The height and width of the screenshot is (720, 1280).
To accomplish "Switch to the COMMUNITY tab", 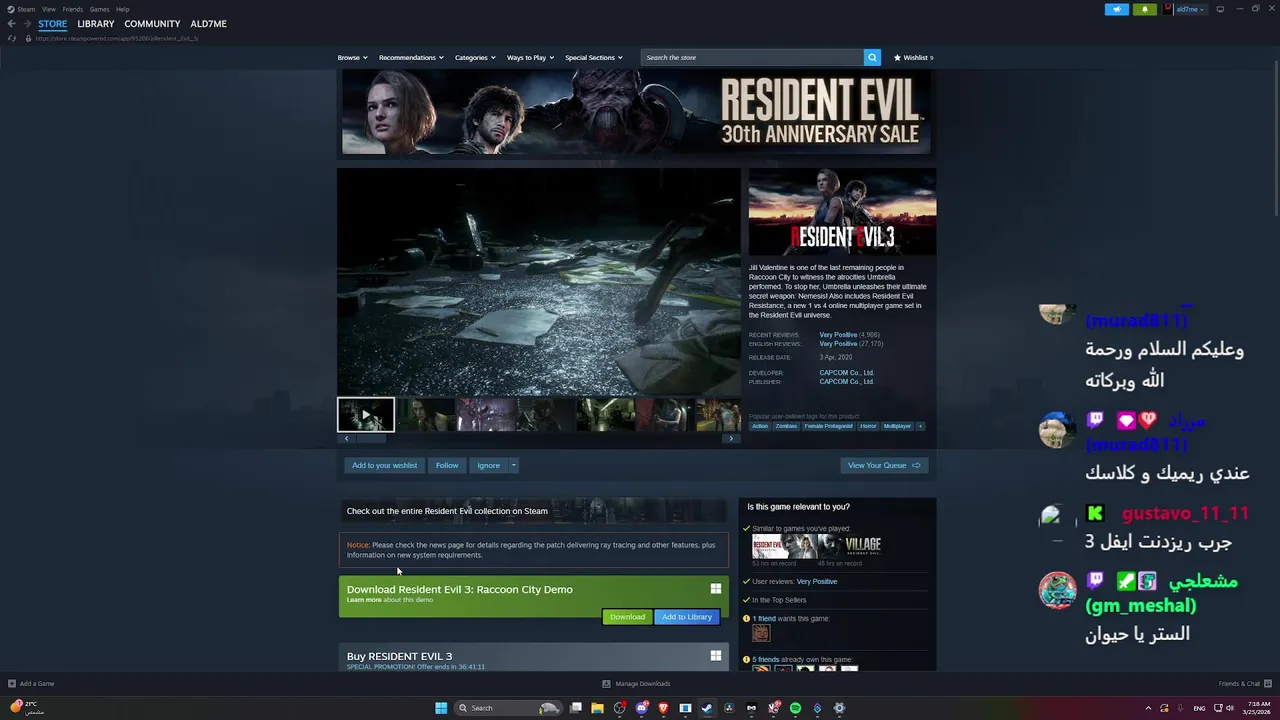I will coord(153,24).
